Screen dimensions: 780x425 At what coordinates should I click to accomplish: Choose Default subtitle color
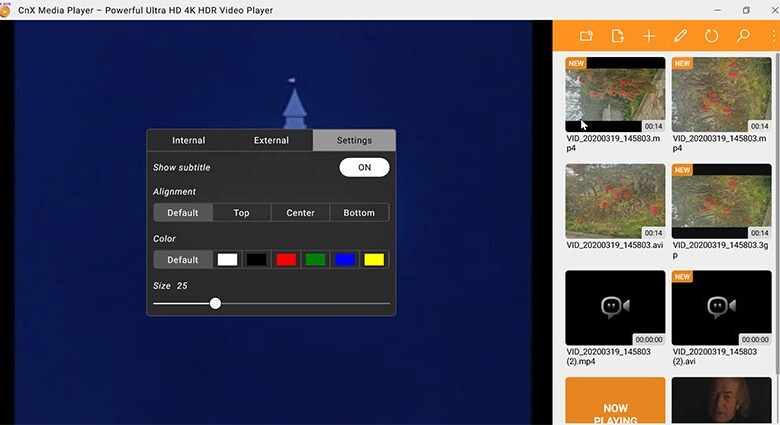[x=183, y=260]
